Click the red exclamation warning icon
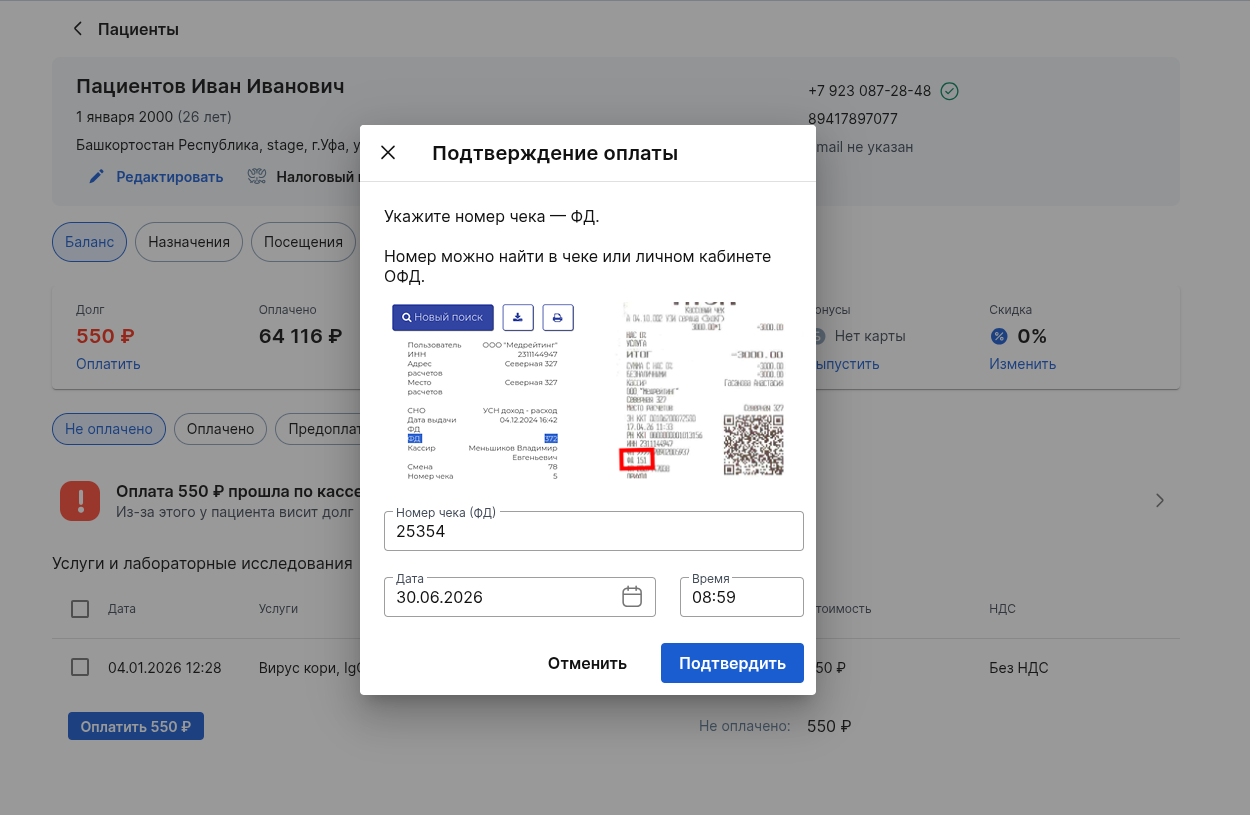Screen dimensions: 1250x815 click(80, 500)
